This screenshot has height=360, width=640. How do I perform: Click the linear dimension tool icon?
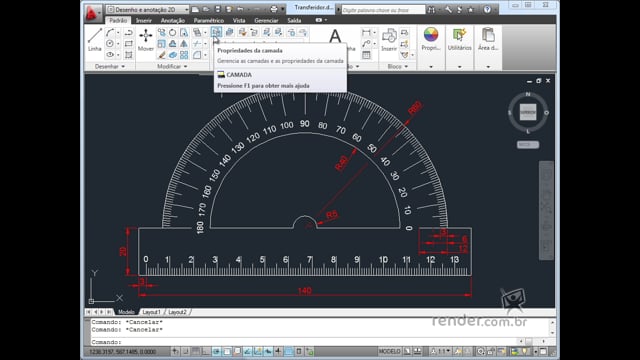(x=367, y=33)
